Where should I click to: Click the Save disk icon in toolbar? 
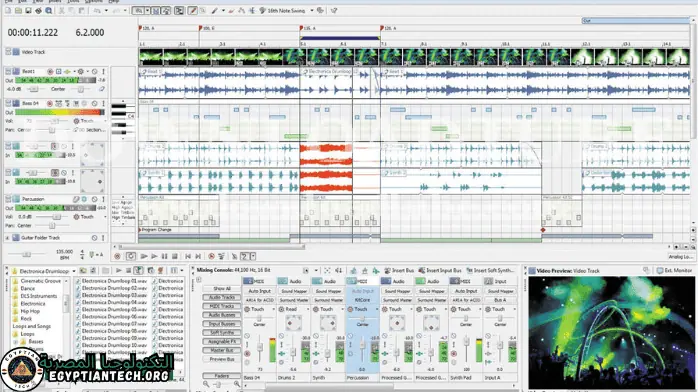click(28, 10)
